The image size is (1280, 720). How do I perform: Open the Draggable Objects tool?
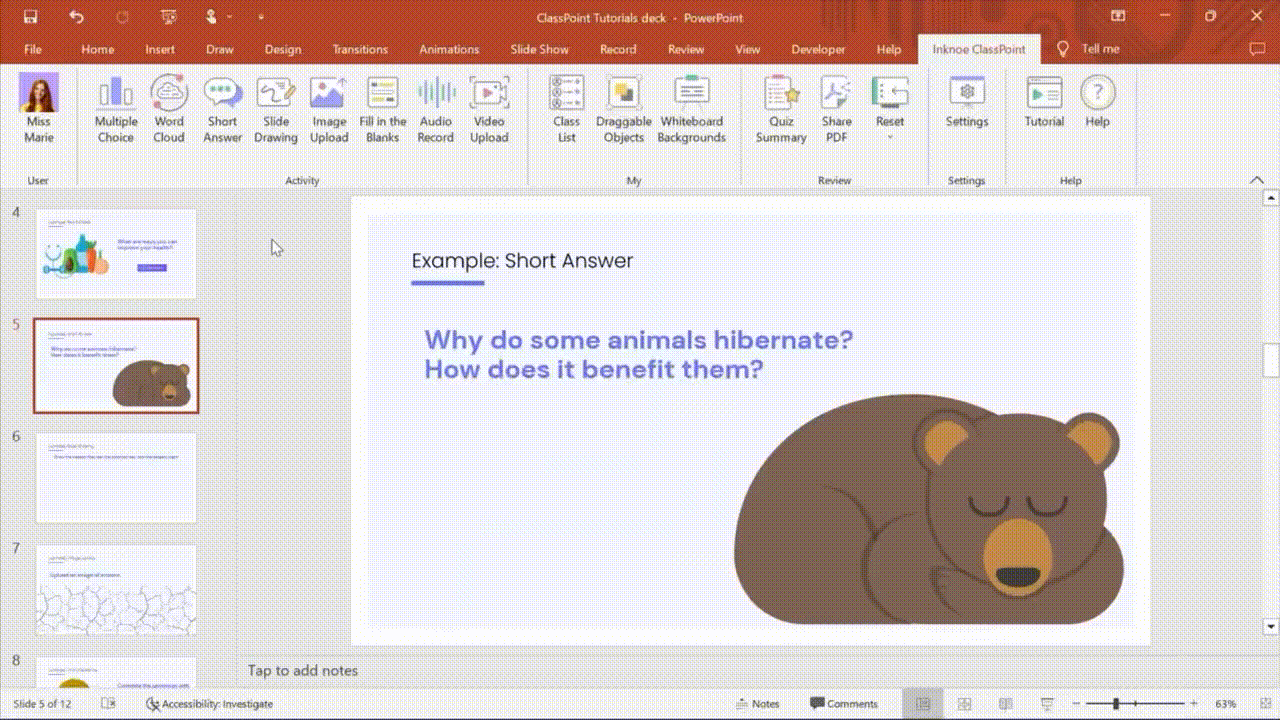pos(623,110)
